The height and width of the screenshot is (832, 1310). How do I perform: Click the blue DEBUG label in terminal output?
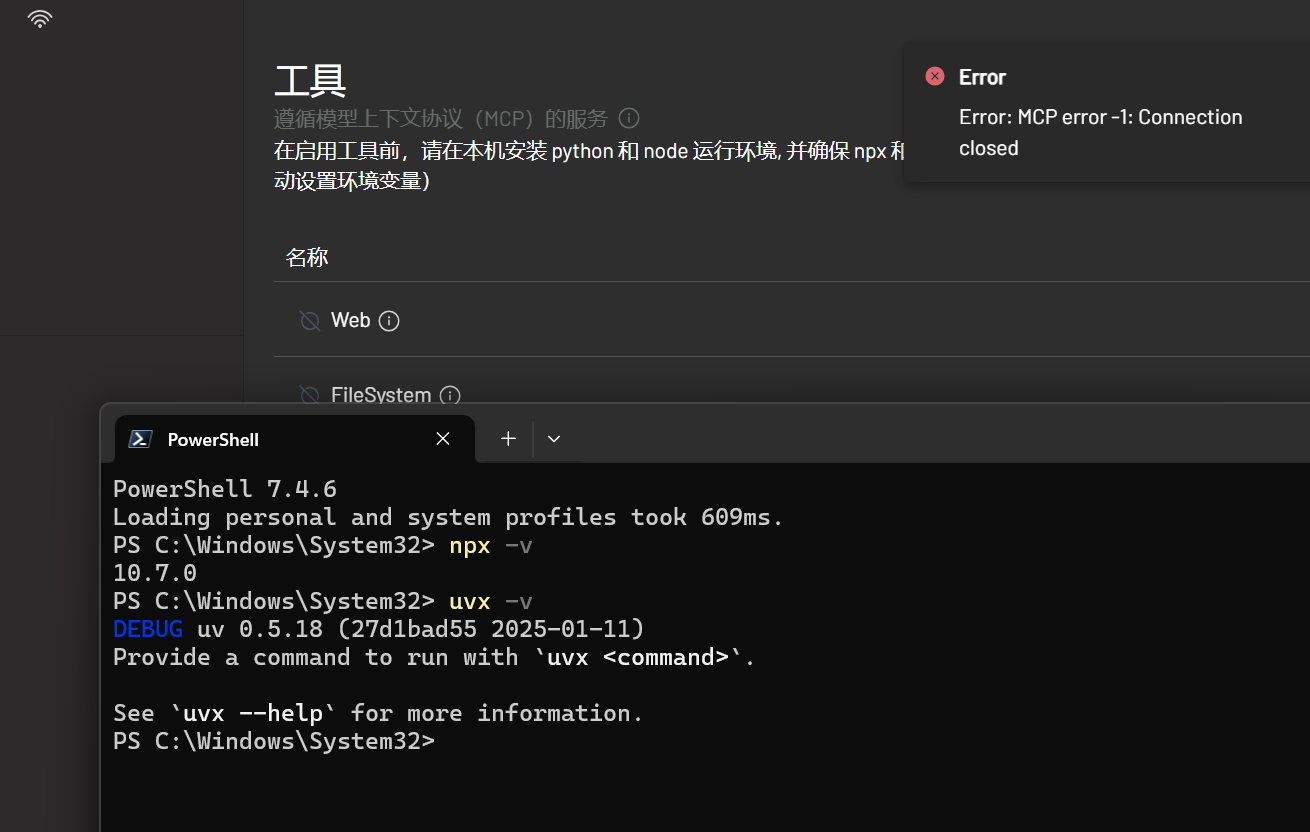click(148, 629)
